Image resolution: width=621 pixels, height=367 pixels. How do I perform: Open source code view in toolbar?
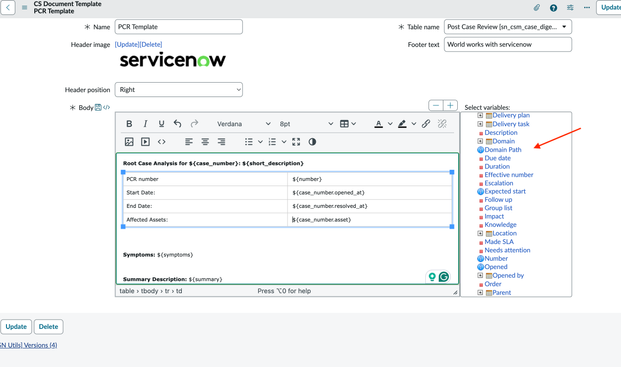tap(161, 142)
